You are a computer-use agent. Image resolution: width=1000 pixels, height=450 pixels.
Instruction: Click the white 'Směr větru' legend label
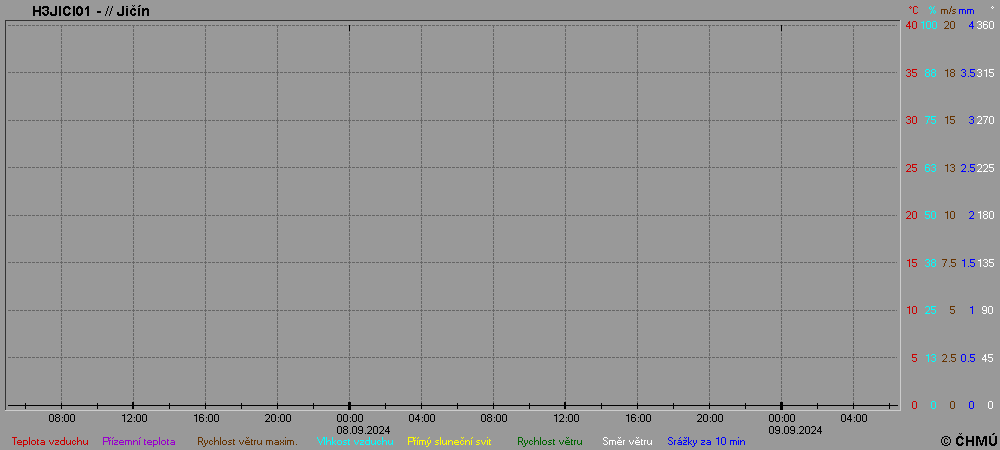[627, 441]
